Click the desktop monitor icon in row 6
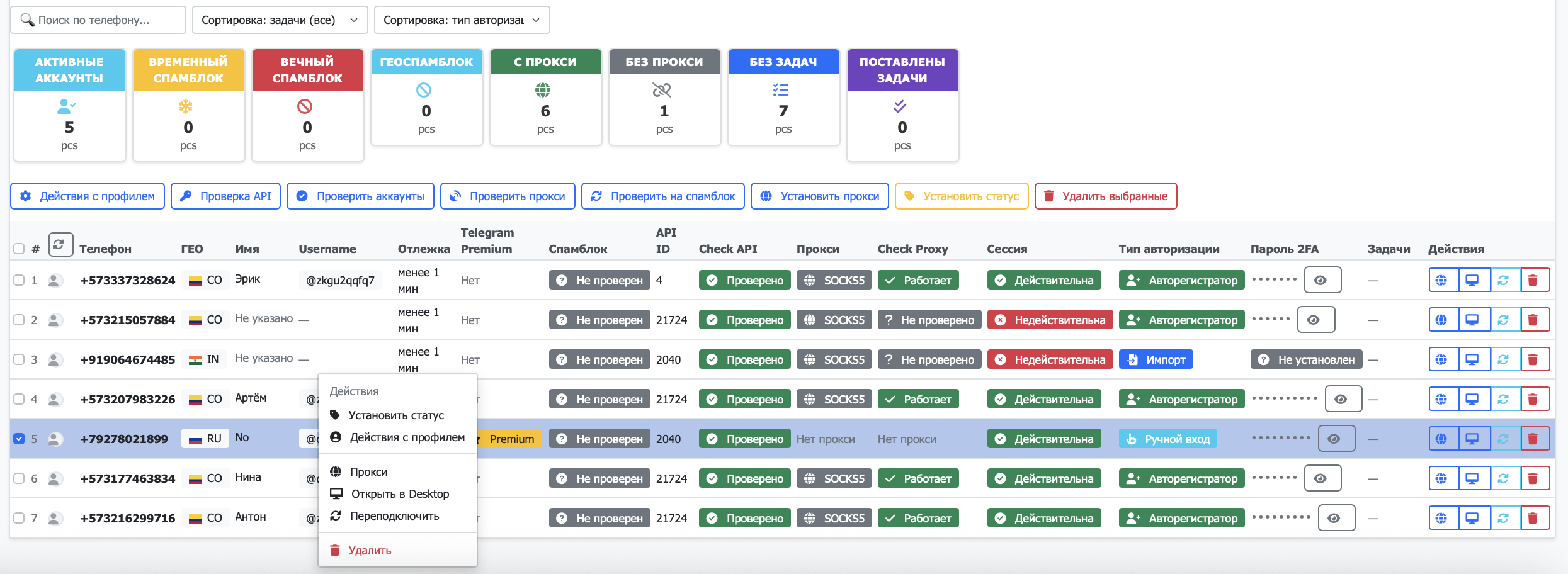 tap(1472, 478)
